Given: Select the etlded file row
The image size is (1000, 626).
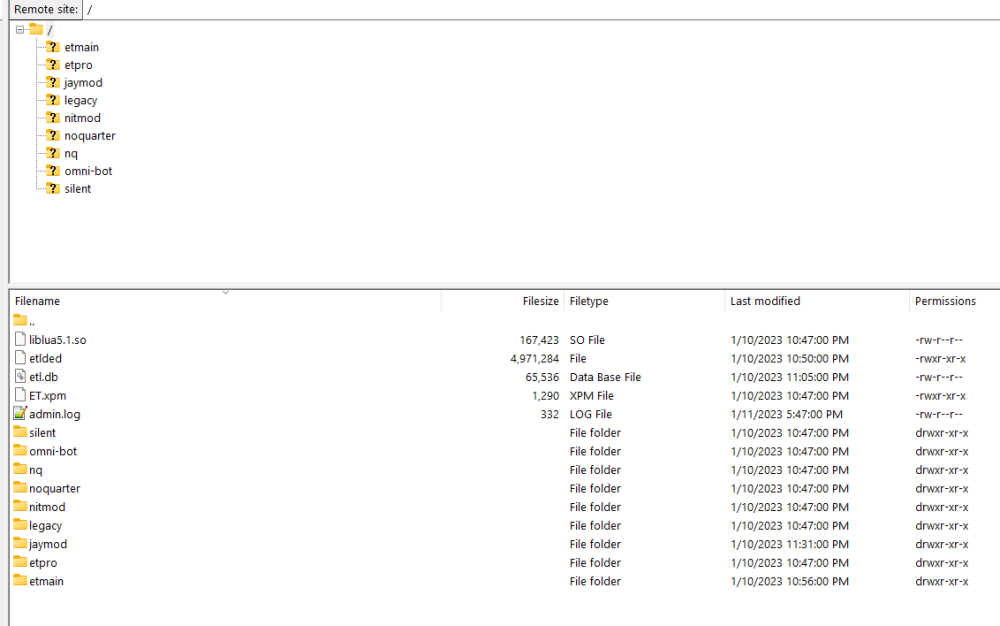Looking at the screenshot, I should click(x=45, y=359).
